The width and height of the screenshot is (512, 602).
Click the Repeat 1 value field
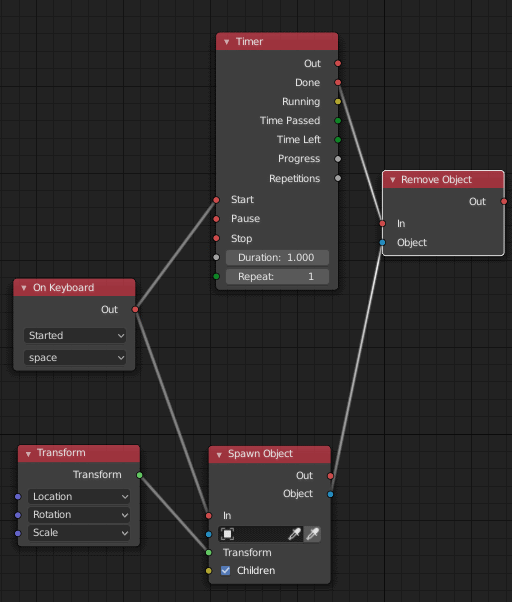(277, 277)
